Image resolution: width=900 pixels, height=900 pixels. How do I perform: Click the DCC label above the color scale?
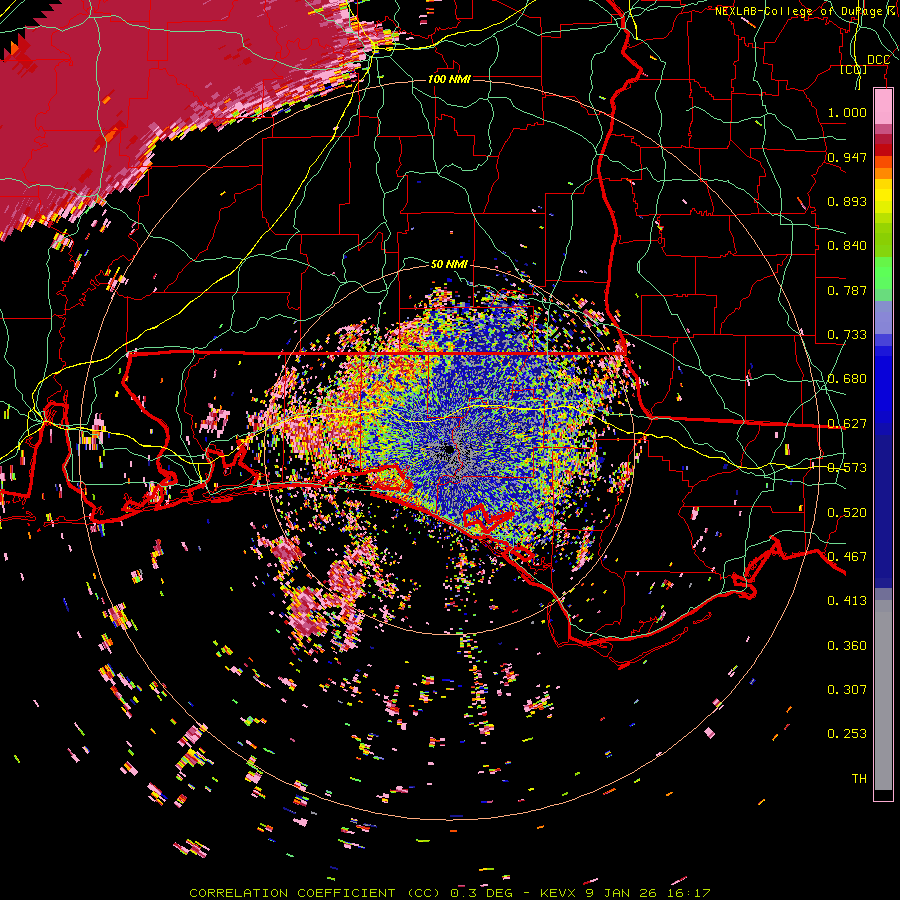pyautogui.click(x=878, y=60)
